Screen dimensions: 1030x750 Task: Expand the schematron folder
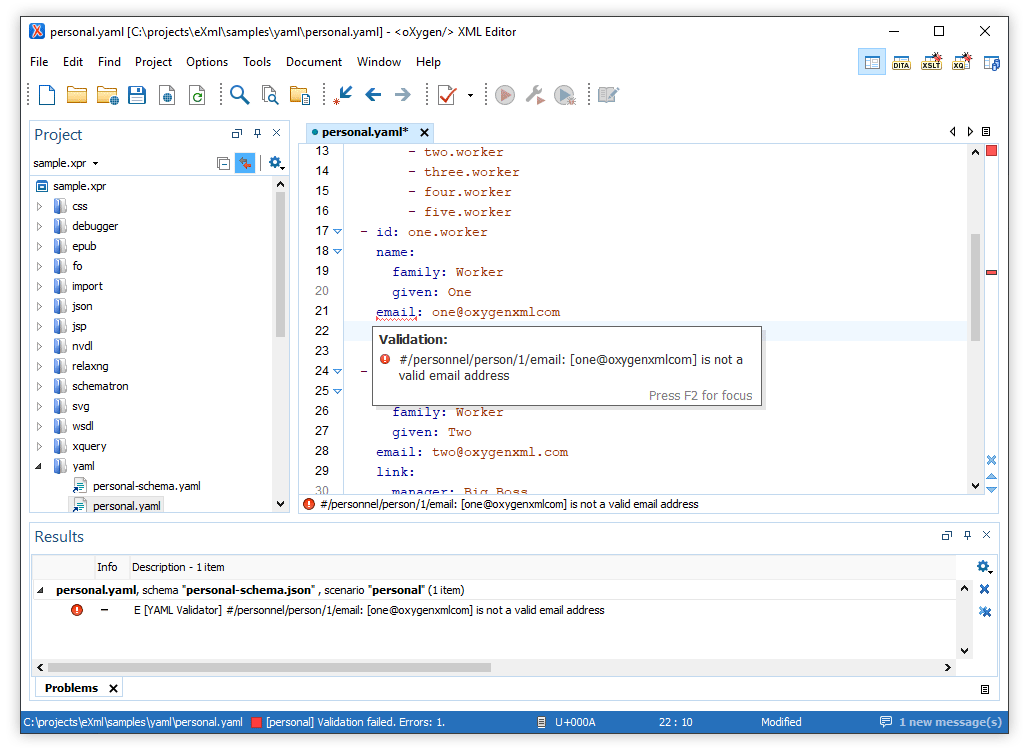coord(39,386)
